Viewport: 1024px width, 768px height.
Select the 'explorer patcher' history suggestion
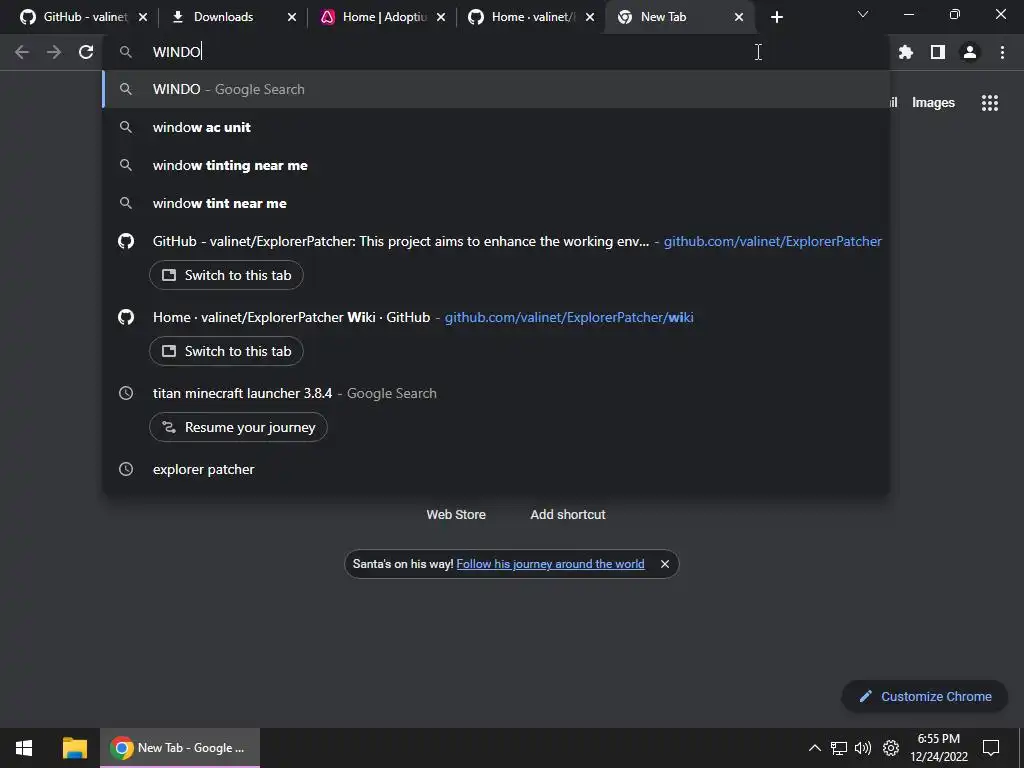tap(496, 469)
